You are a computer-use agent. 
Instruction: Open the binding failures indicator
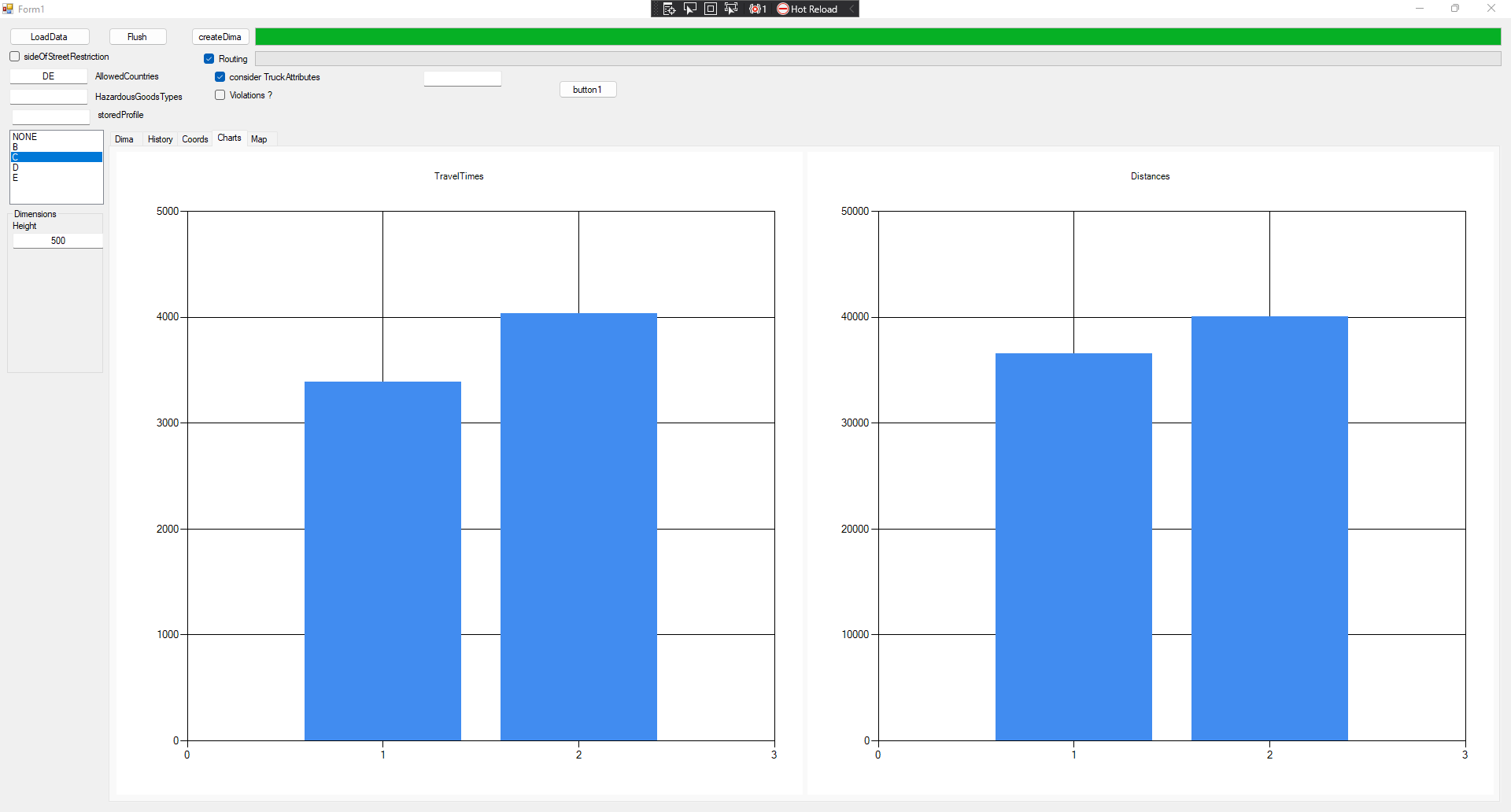coord(757,9)
